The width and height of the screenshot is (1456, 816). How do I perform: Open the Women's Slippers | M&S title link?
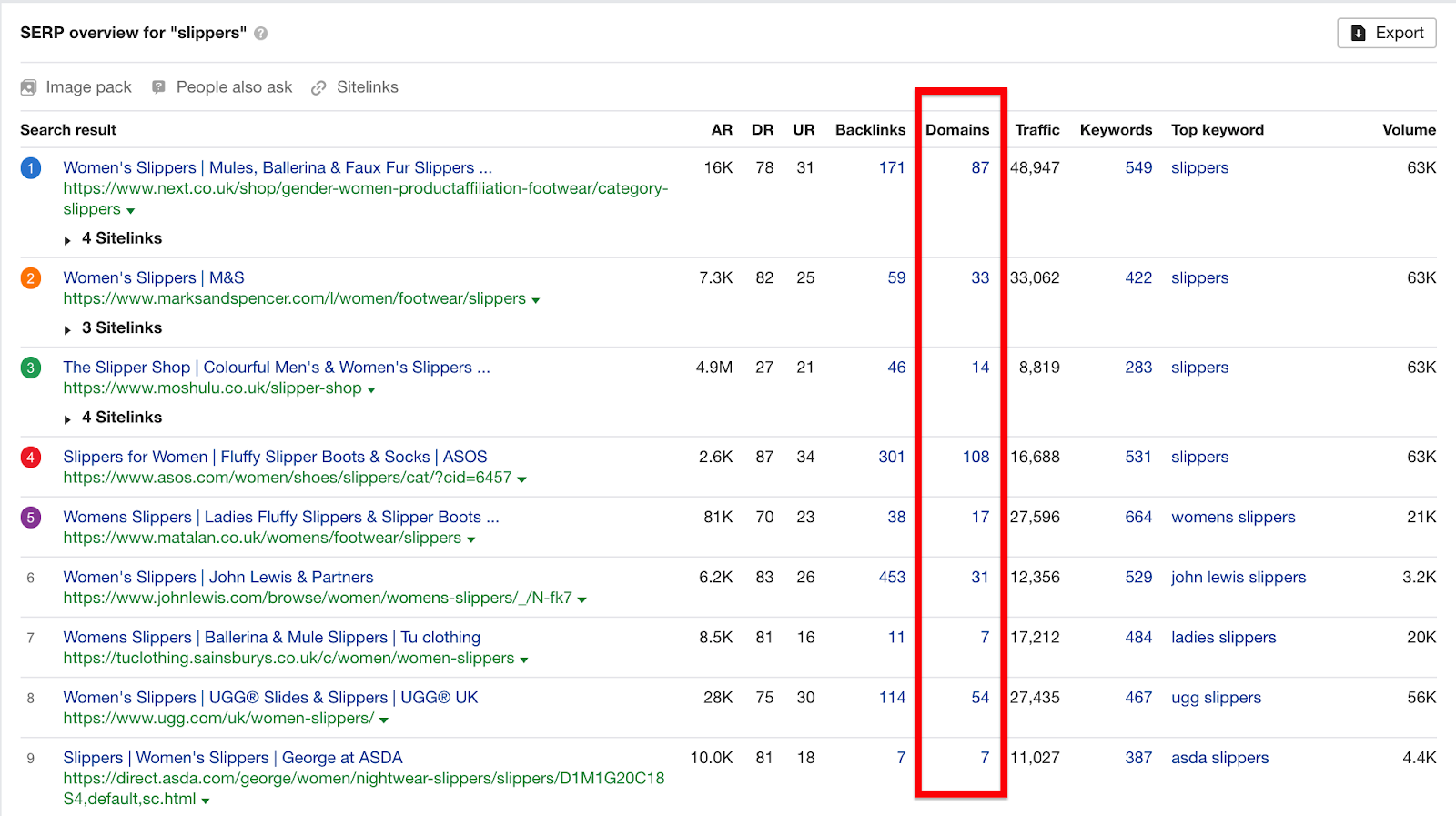(154, 277)
